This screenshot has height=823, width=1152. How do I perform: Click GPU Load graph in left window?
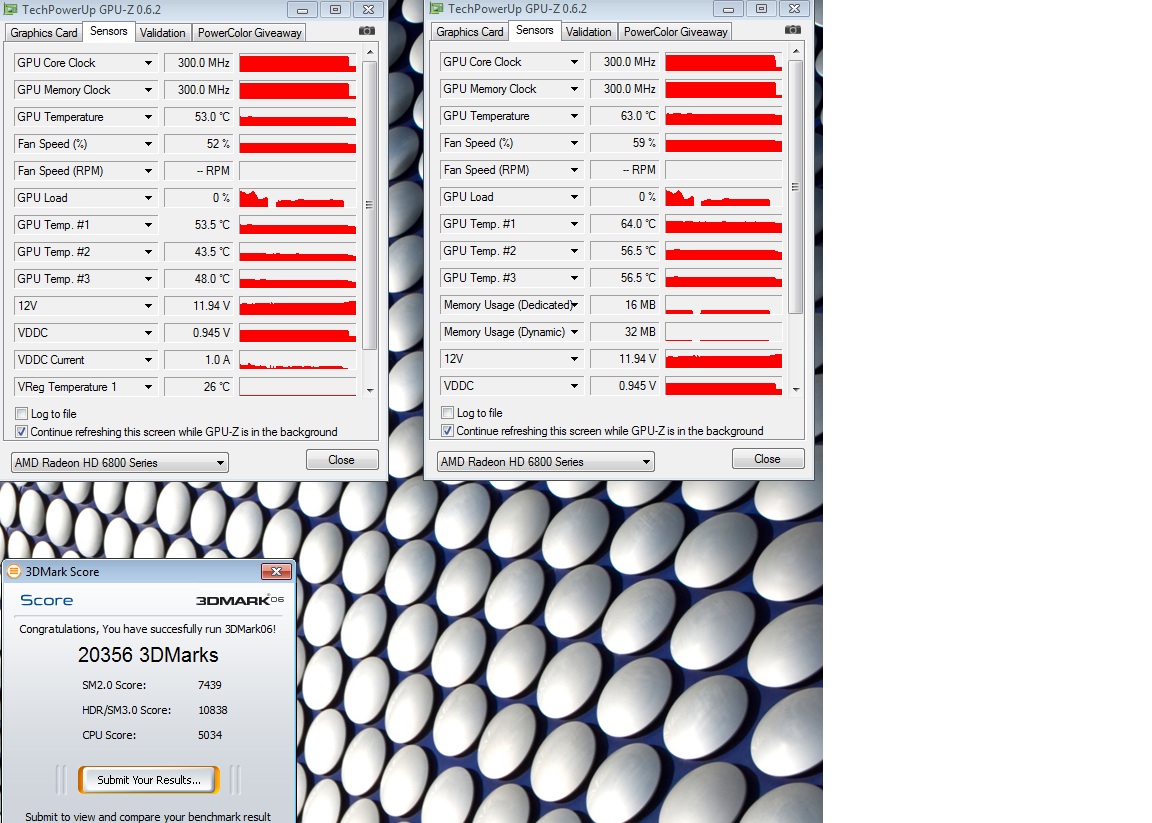click(298, 198)
